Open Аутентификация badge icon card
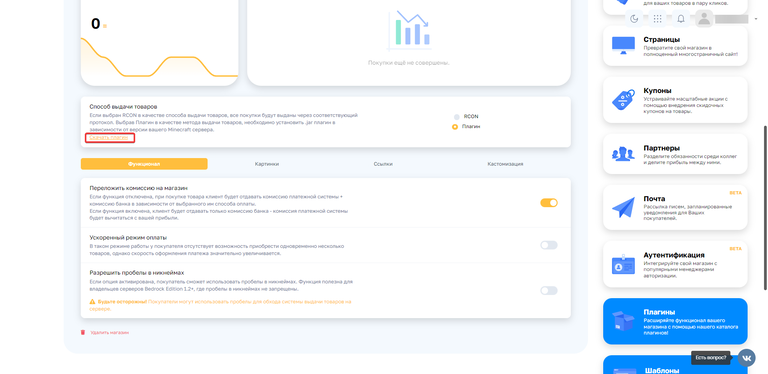 tap(623, 264)
